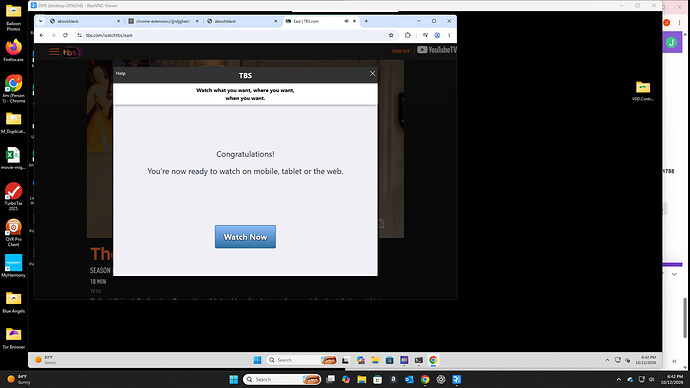
Task: Open Chrome on the remote taskbar
Action: (x=433, y=360)
